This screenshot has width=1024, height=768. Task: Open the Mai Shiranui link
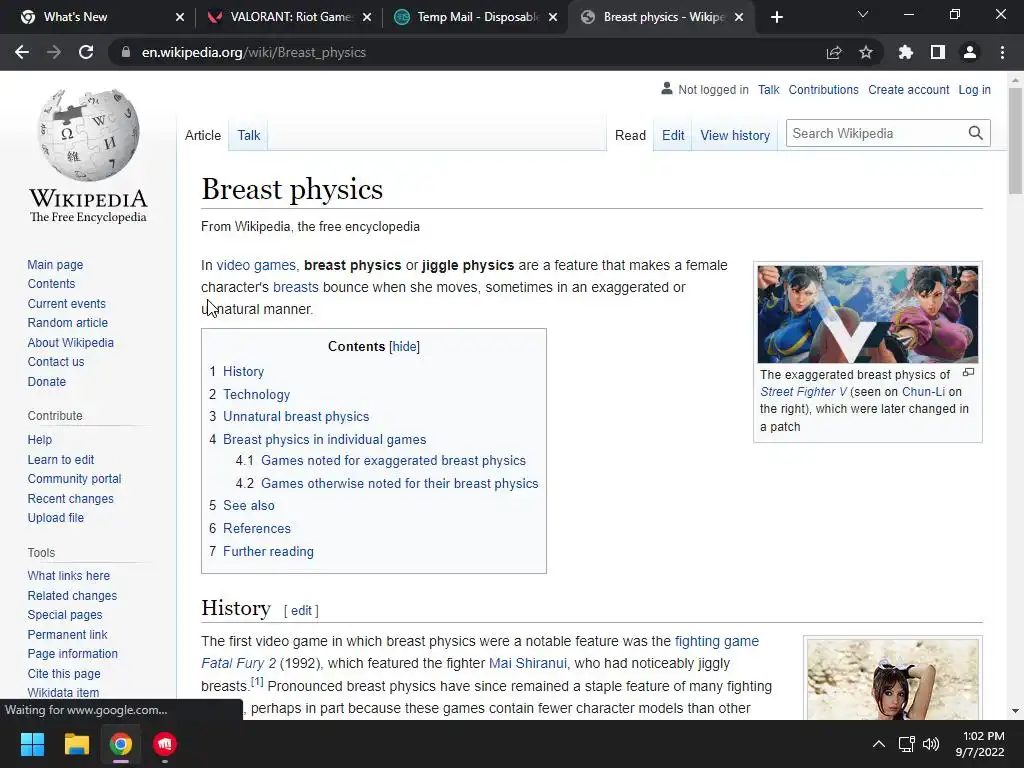click(528, 663)
